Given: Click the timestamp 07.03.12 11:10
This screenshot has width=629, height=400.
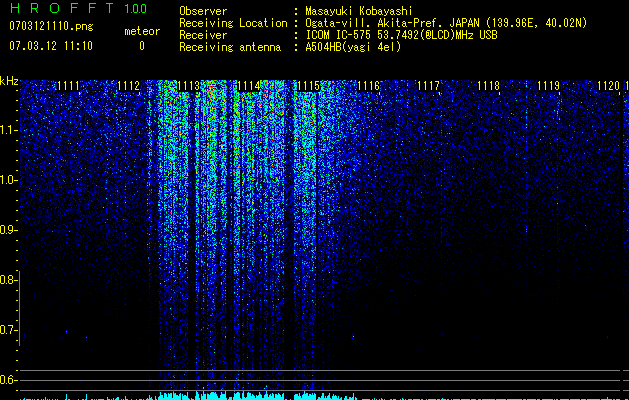Looking at the screenshot, I should tap(51, 46).
